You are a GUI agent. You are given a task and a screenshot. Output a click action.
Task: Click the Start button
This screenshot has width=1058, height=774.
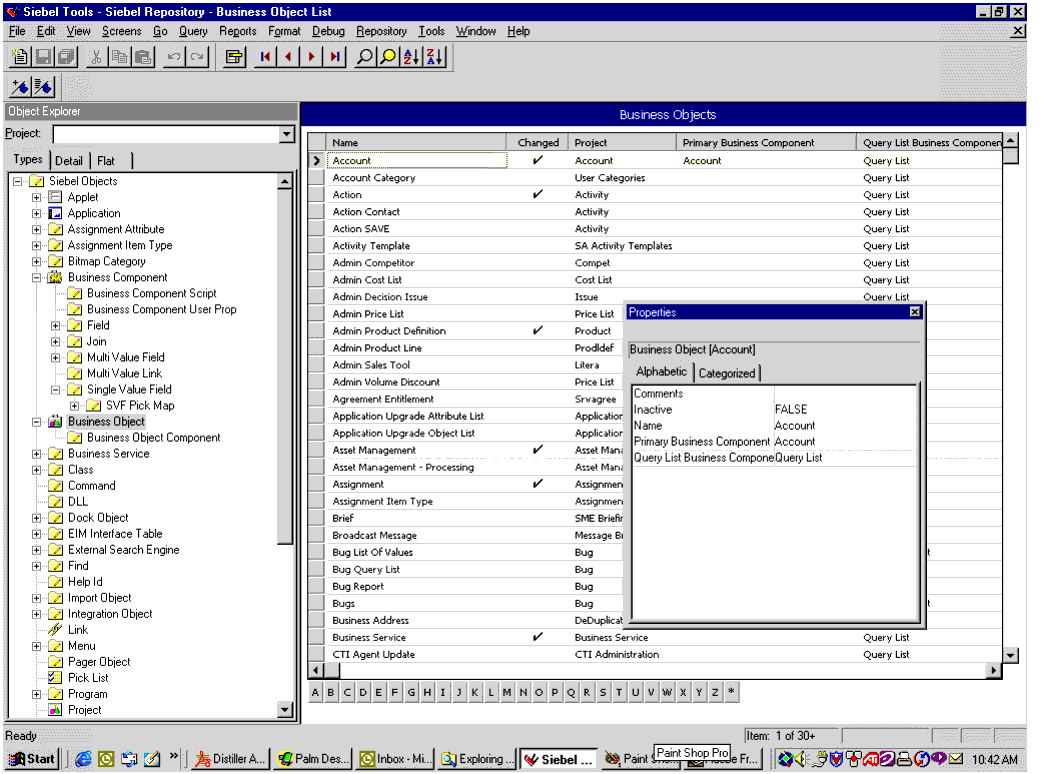point(32,759)
